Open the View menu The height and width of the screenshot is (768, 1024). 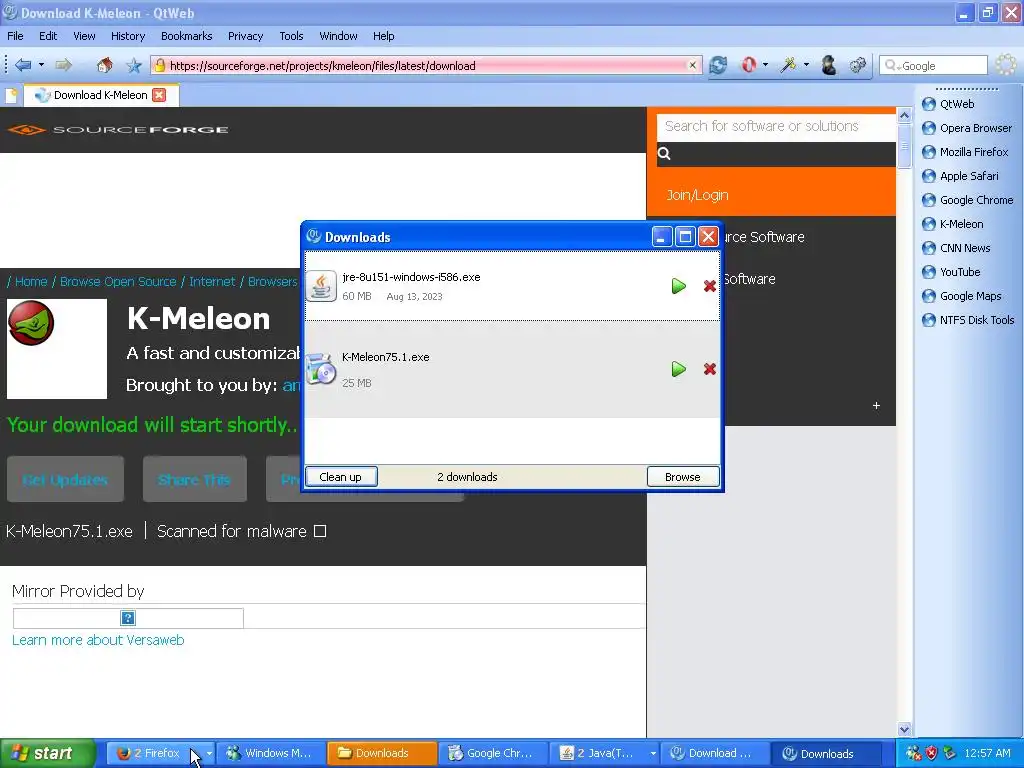click(x=84, y=36)
